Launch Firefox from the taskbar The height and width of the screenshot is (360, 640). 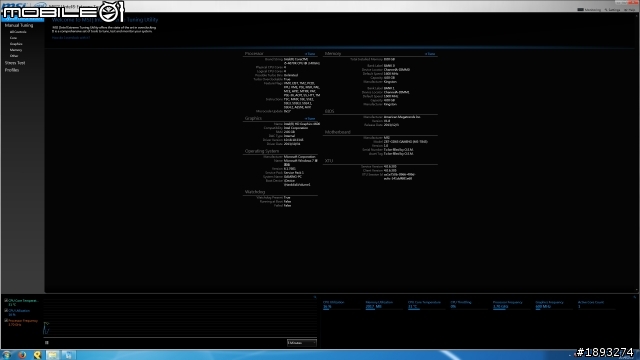[22, 355]
